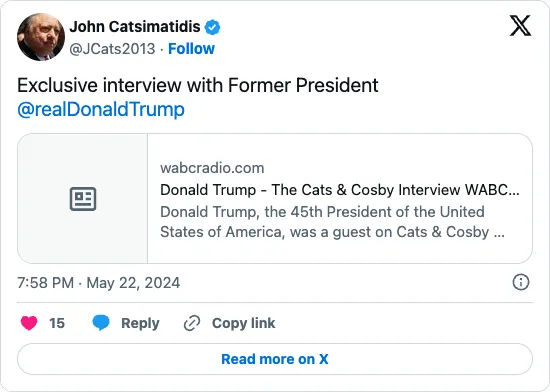Open the John Catsimatidis display name
The image size is (550, 392).
135,27
